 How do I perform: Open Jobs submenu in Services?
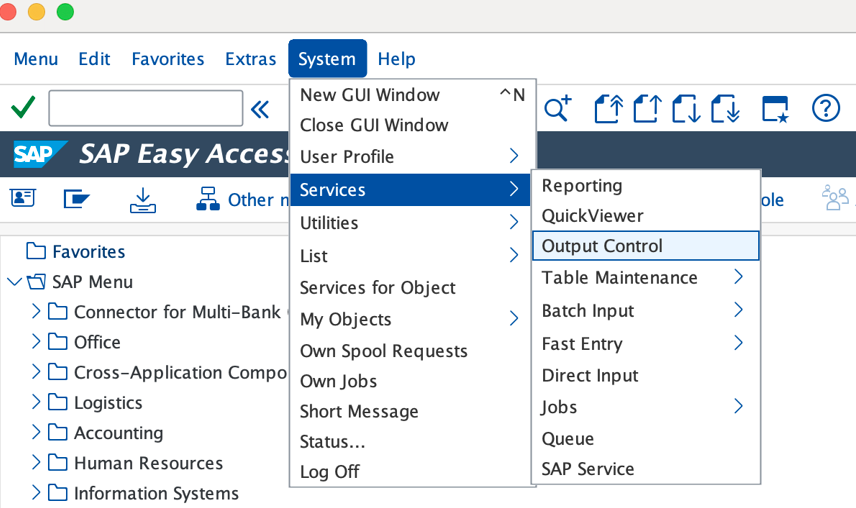[x=646, y=407]
